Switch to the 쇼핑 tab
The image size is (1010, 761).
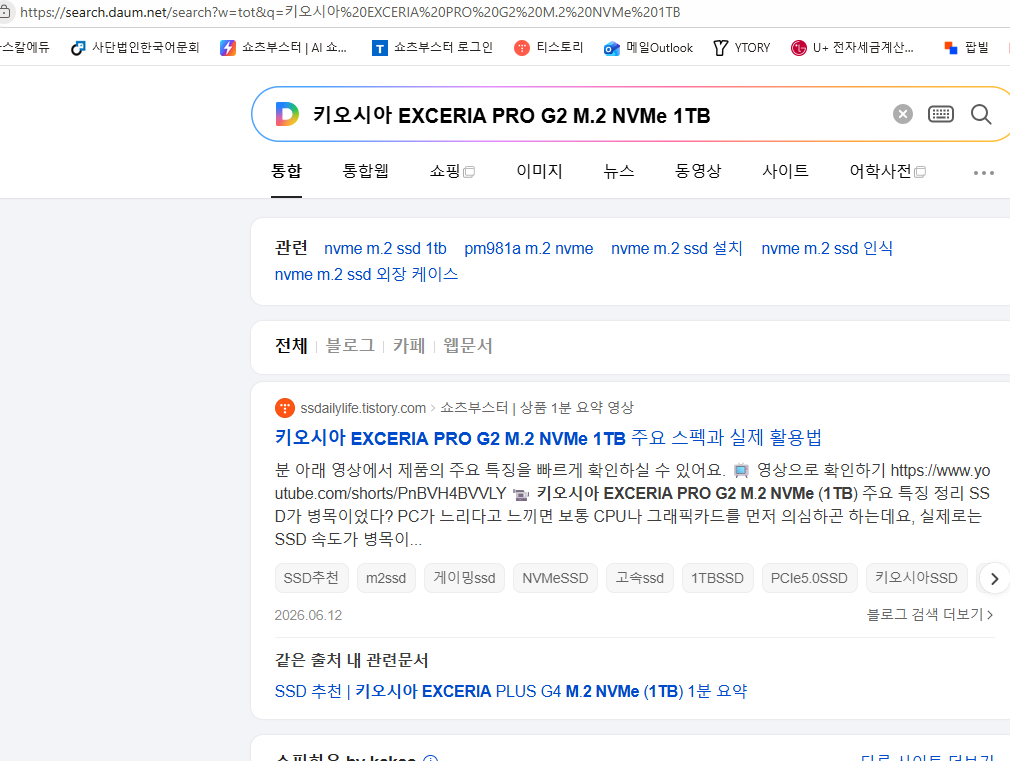(x=452, y=171)
